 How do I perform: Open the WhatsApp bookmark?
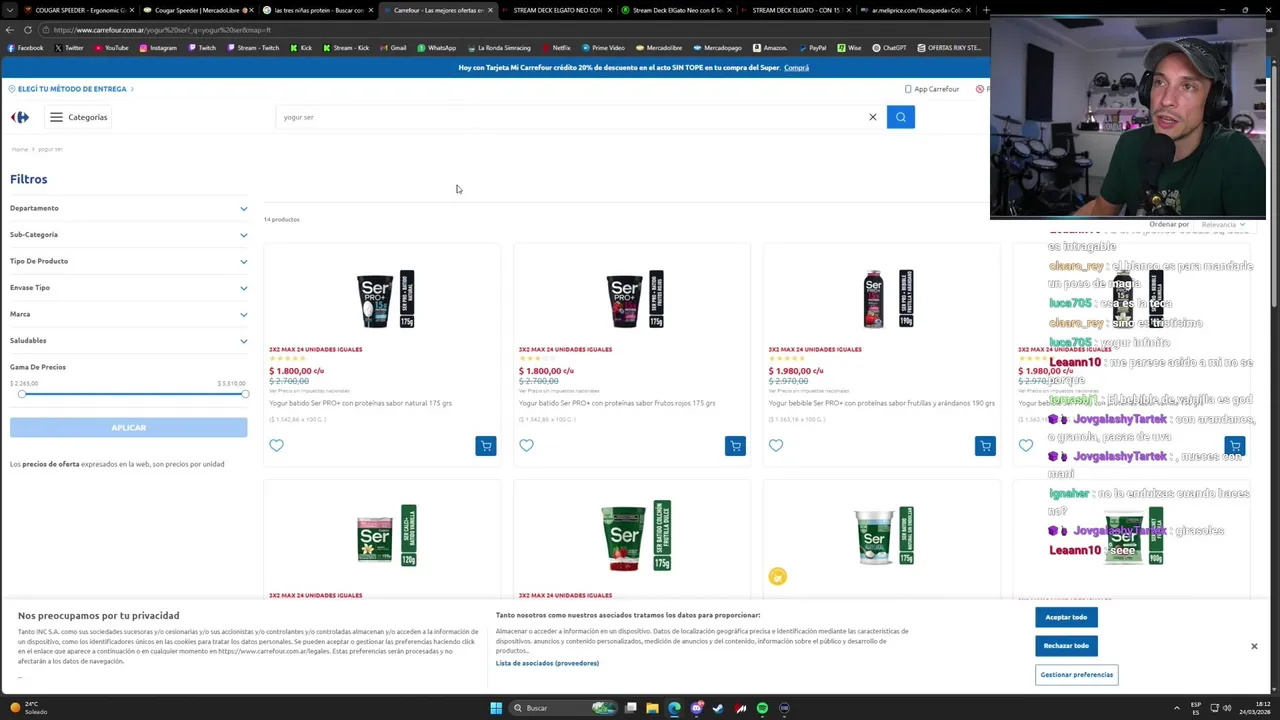tap(436, 48)
